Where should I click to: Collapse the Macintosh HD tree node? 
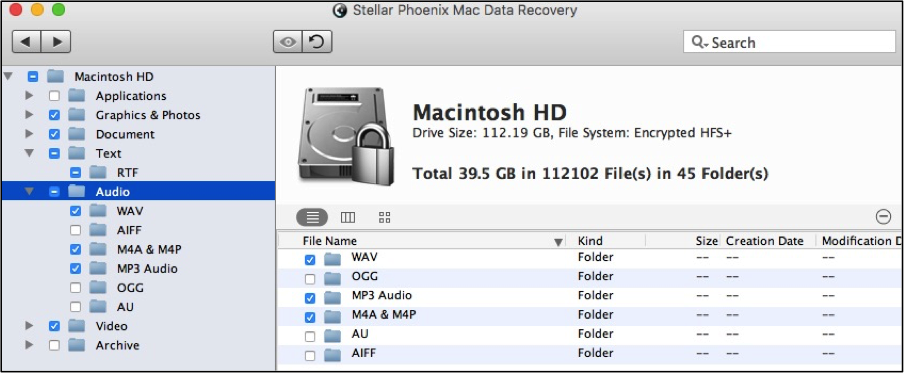(8, 76)
